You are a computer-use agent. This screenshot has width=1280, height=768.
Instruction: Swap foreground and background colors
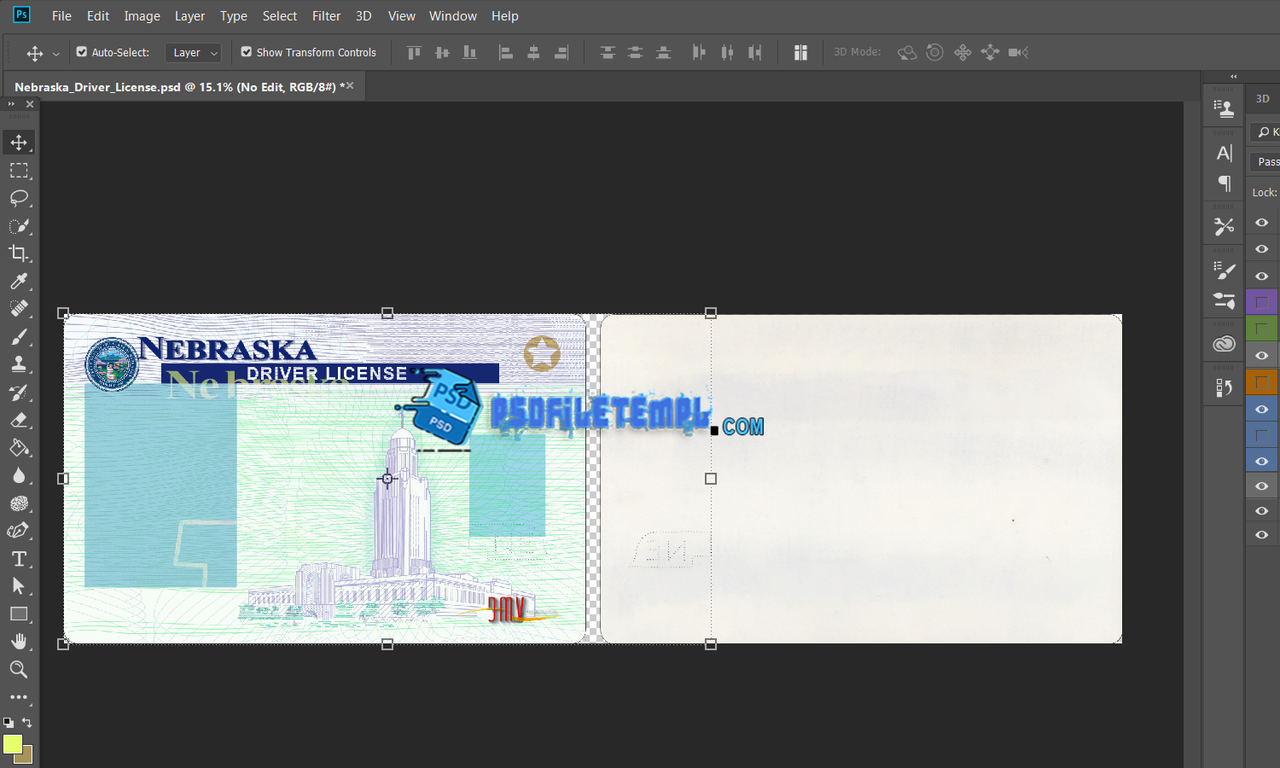pyautogui.click(x=27, y=722)
